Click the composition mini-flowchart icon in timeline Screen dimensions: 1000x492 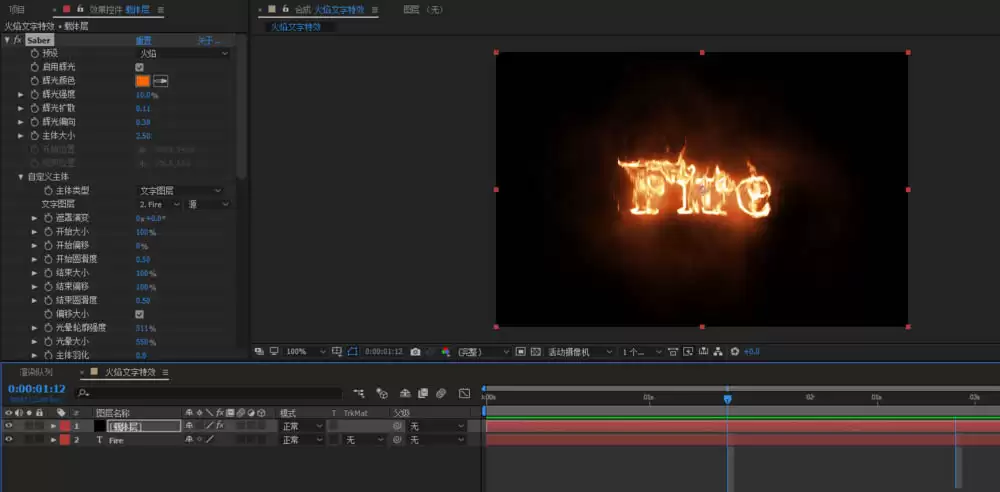[359, 393]
